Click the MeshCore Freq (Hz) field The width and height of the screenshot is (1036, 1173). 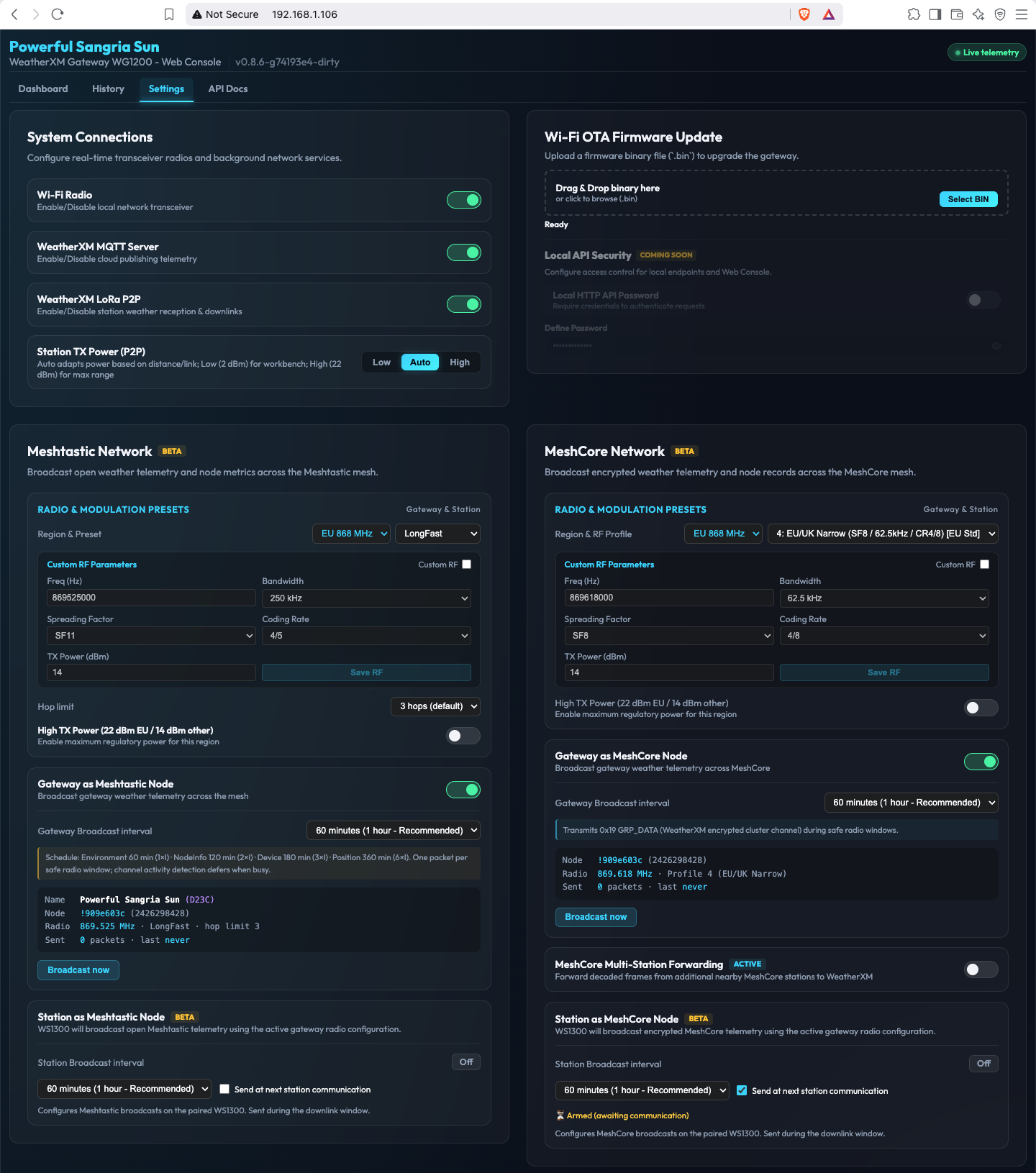(x=669, y=598)
